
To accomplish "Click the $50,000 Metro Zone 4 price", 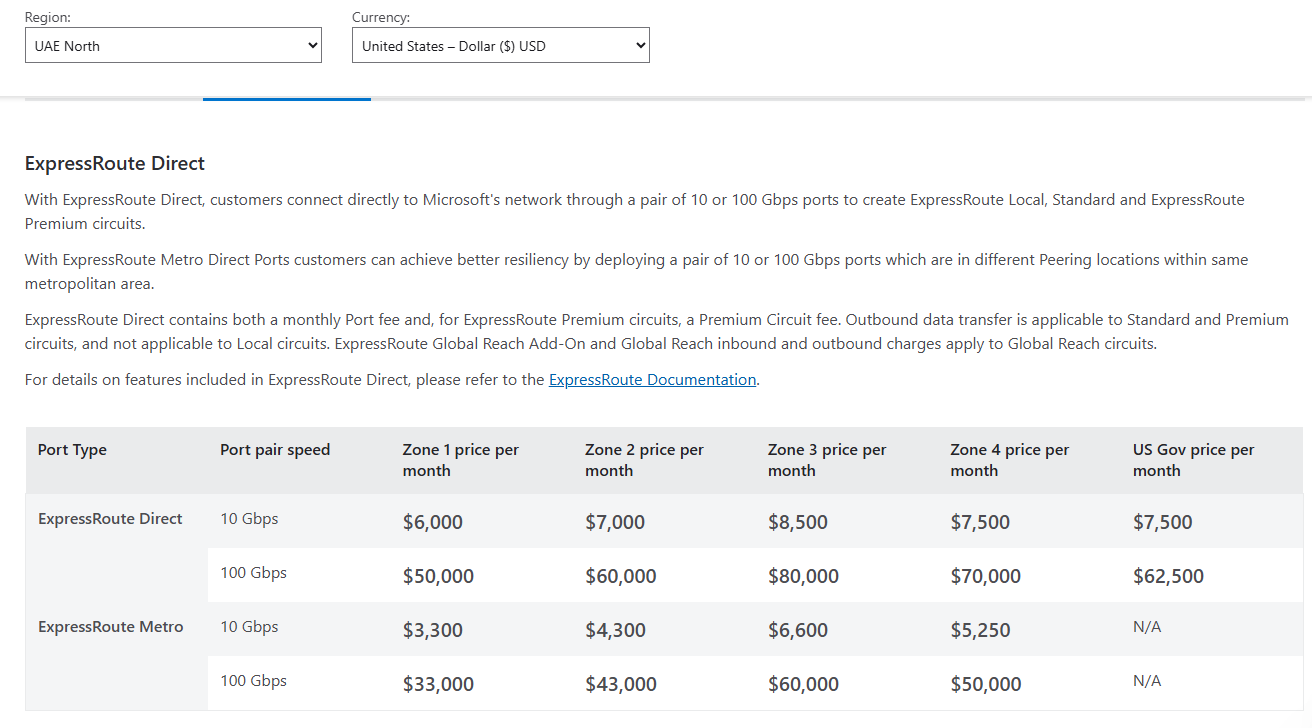I will [986, 684].
